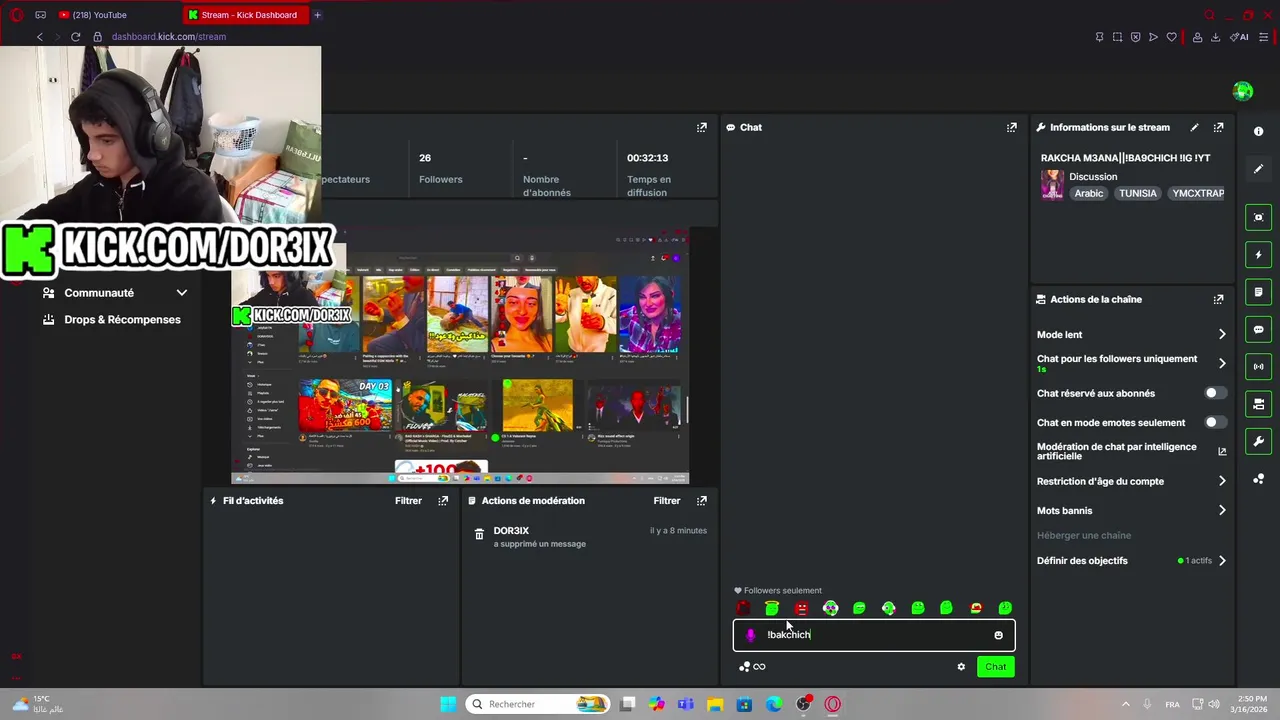Click the trash icon beside DOR3IX moderation entry
The image size is (1280, 720).
479,535
